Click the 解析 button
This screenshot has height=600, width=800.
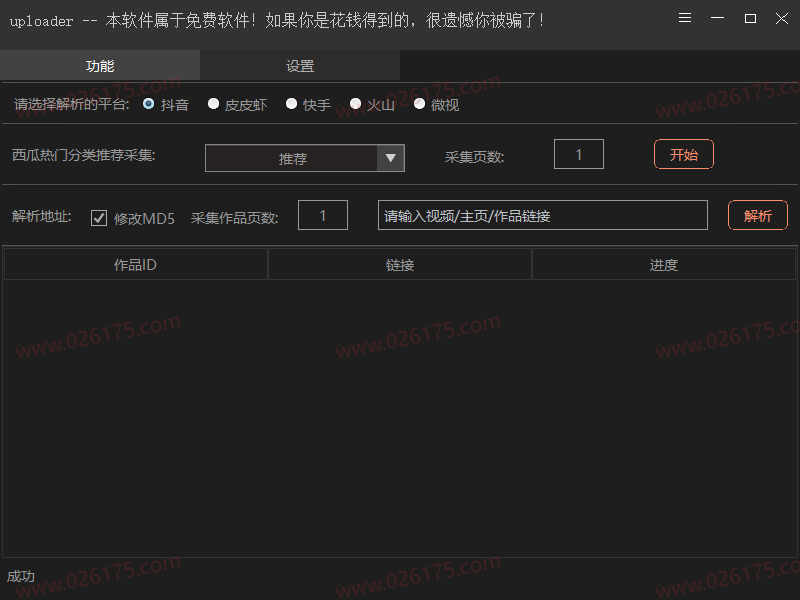pos(758,215)
